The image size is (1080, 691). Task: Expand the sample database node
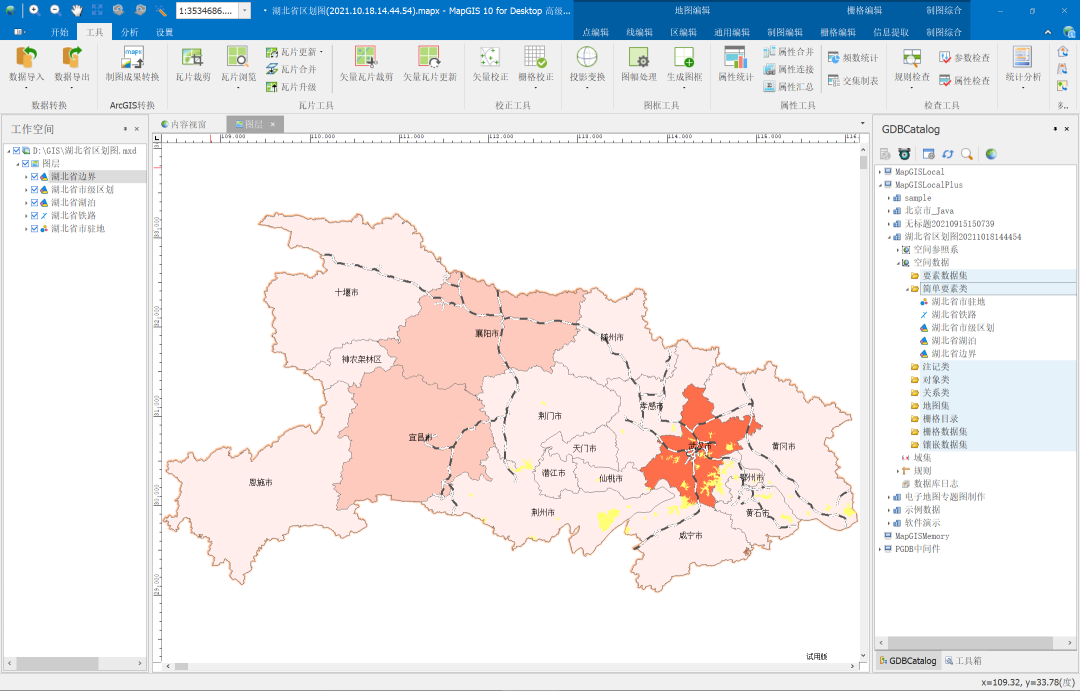[x=889, y=198]
